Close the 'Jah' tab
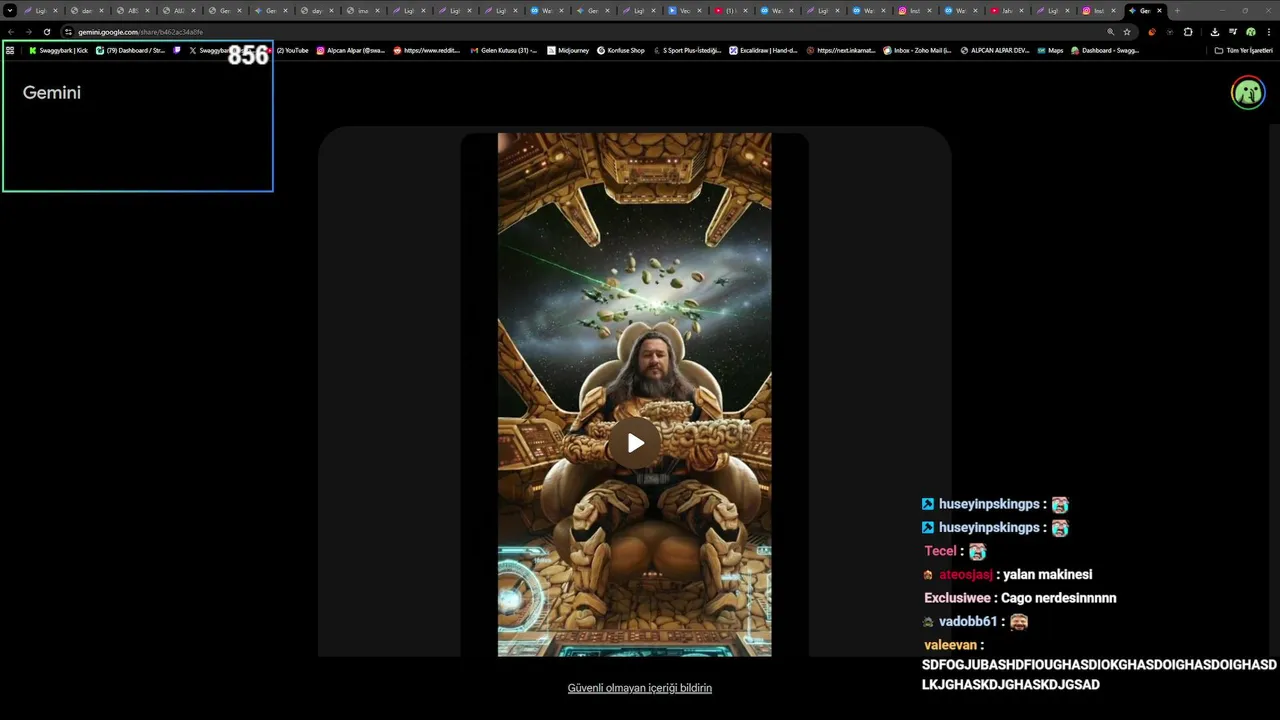 (1021, 11)
